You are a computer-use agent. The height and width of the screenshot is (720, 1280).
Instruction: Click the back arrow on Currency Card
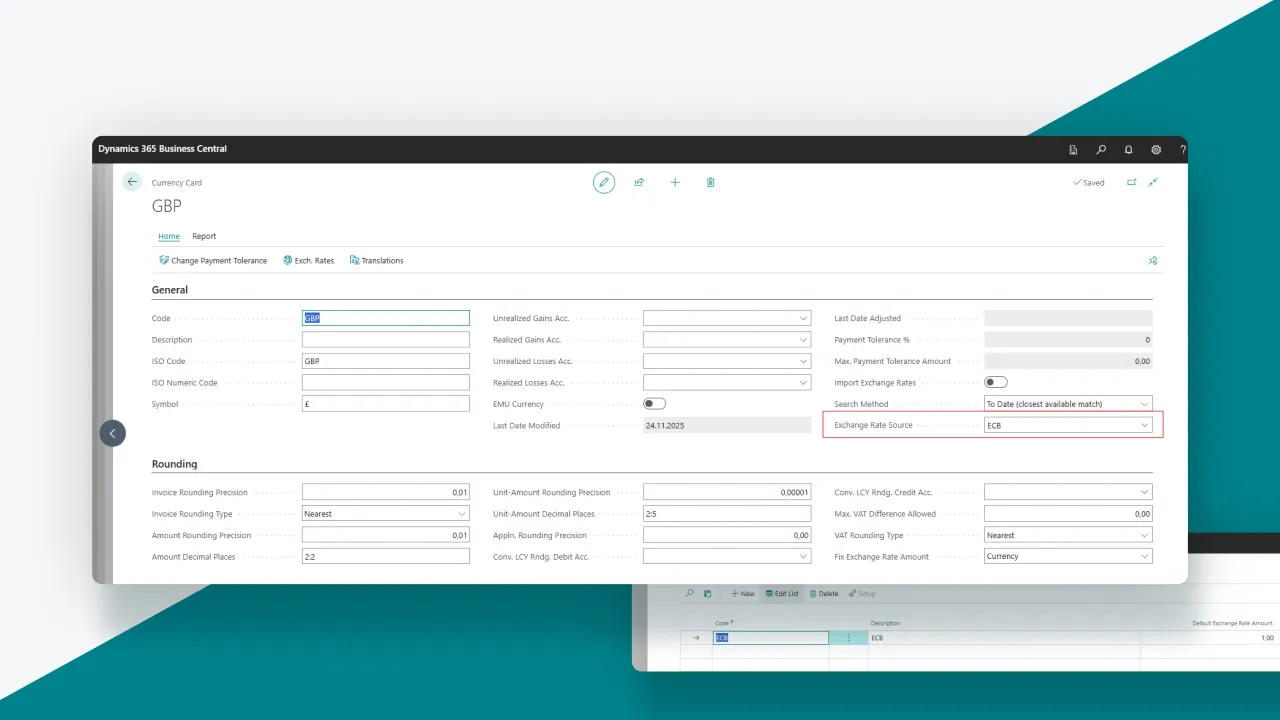(x=132, y=182)
